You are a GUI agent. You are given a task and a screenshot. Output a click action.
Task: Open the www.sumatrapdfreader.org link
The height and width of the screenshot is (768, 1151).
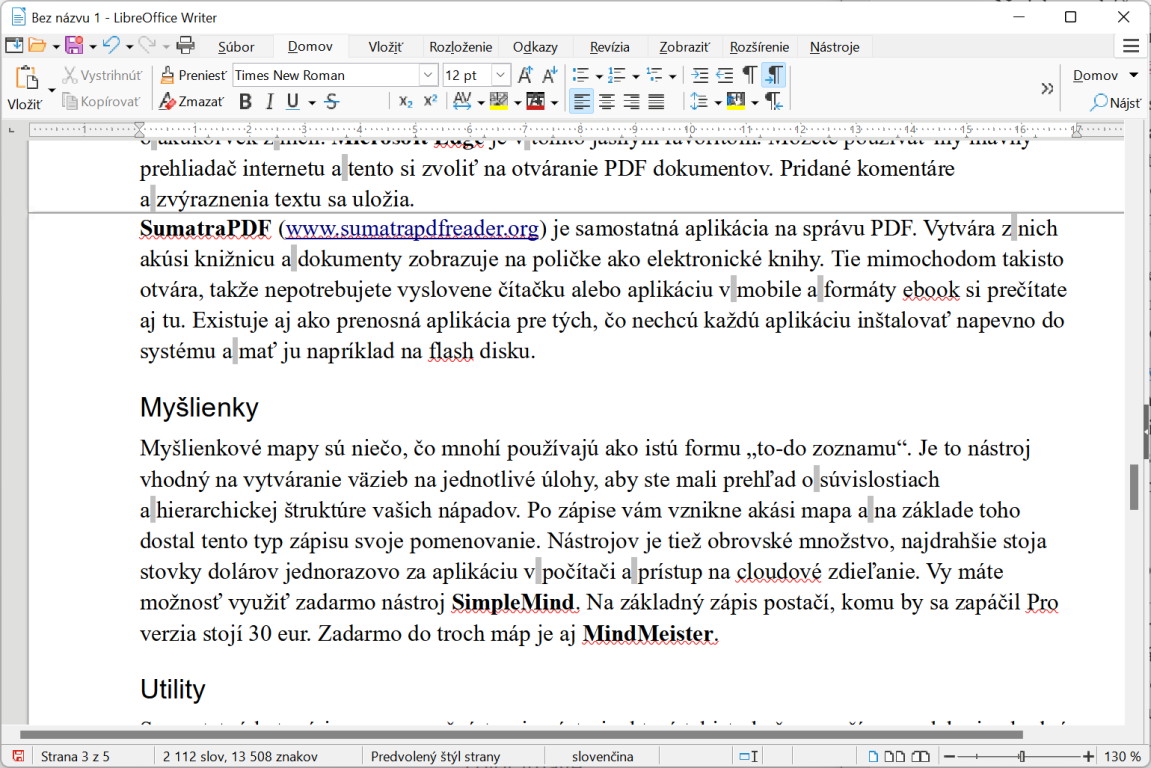(412, 229)
